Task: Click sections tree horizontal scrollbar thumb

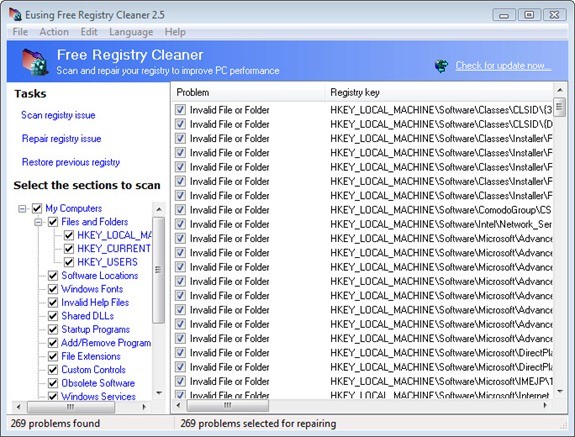Action: 70,407
